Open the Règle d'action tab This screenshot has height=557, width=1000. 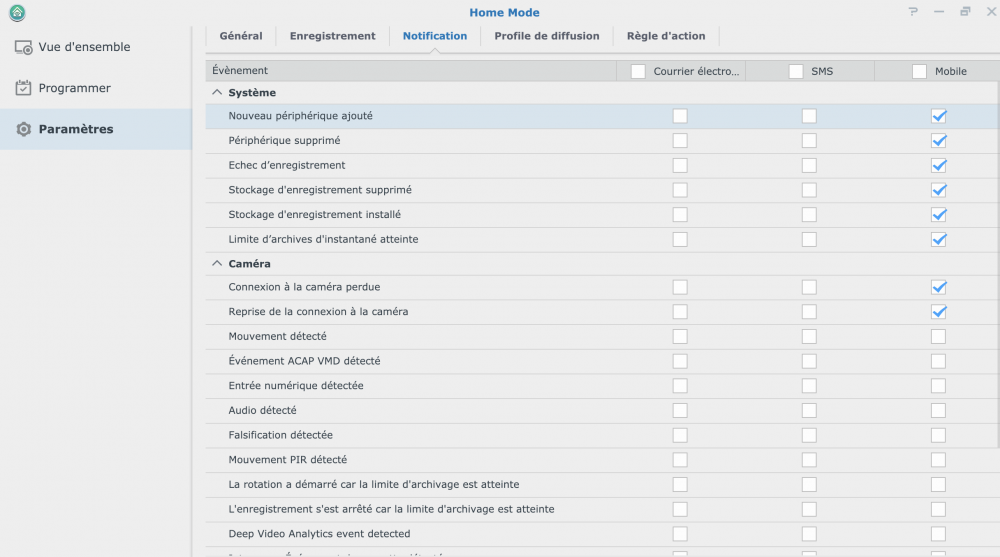coord(666,36)
